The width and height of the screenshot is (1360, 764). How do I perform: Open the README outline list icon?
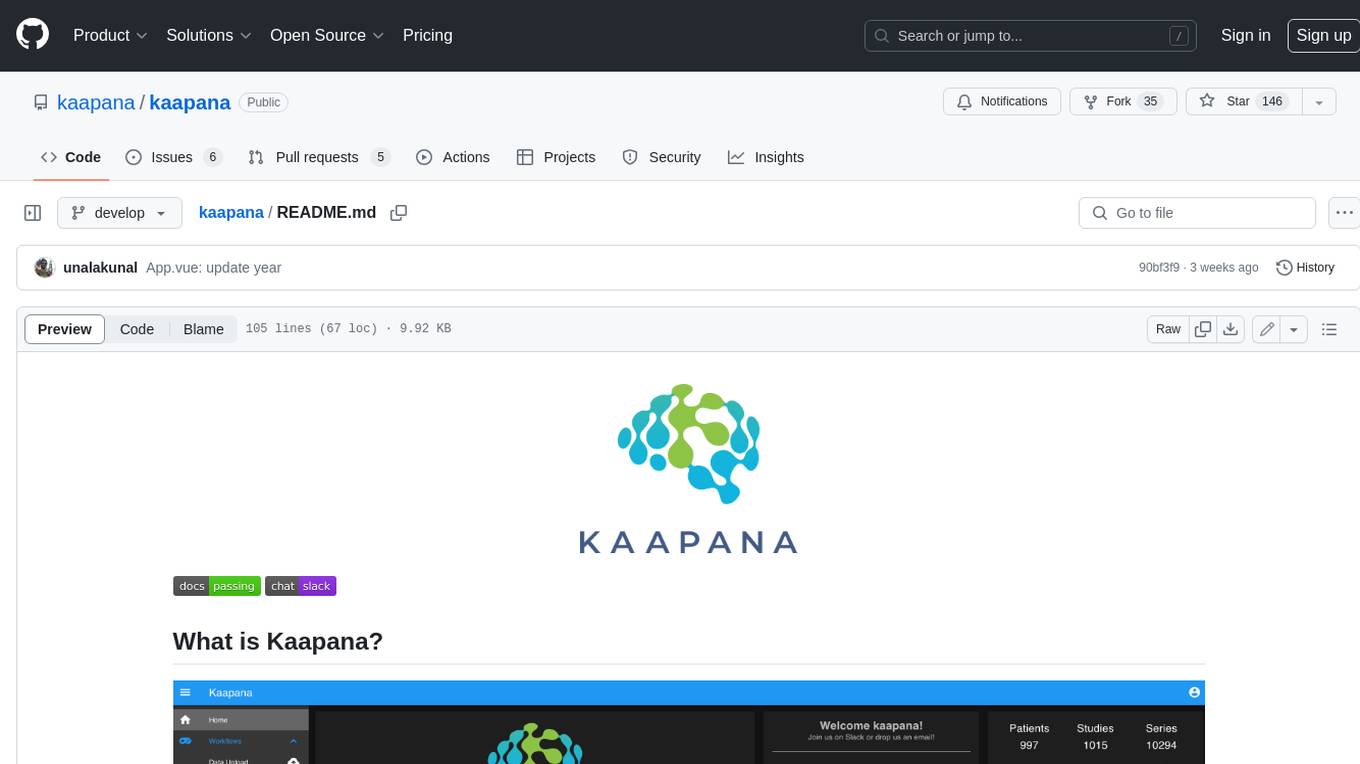(x=1329, y=329)
